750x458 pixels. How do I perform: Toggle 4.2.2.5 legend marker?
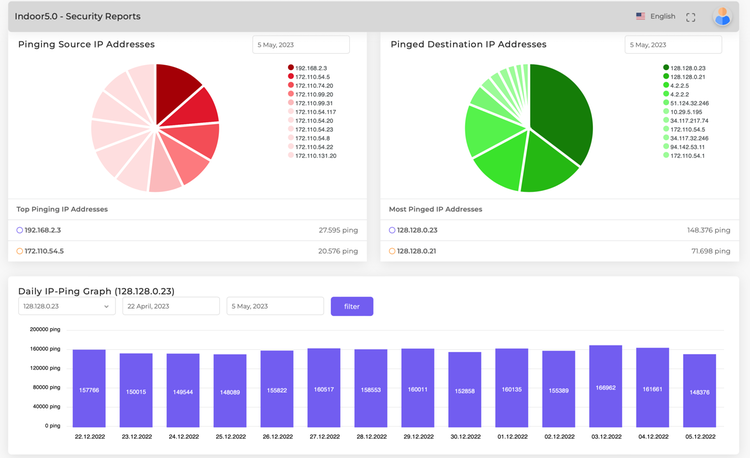[666, 85]
